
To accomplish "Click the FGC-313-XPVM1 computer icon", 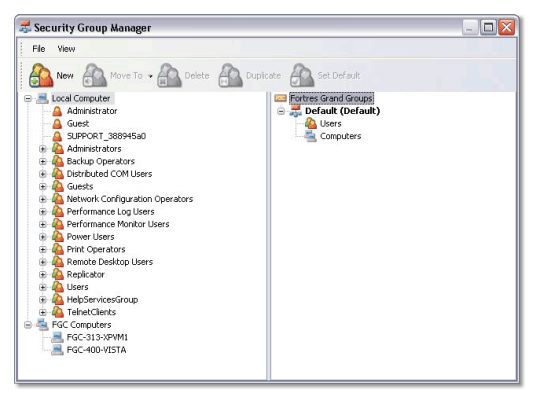I will click(58, 337).
